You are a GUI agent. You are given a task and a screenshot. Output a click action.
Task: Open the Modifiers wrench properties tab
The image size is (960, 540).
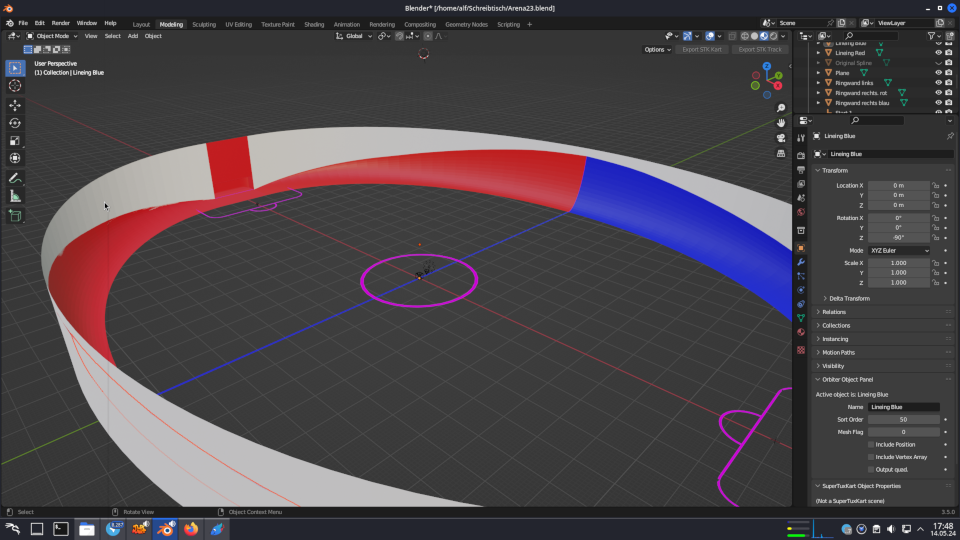[801, 262]
